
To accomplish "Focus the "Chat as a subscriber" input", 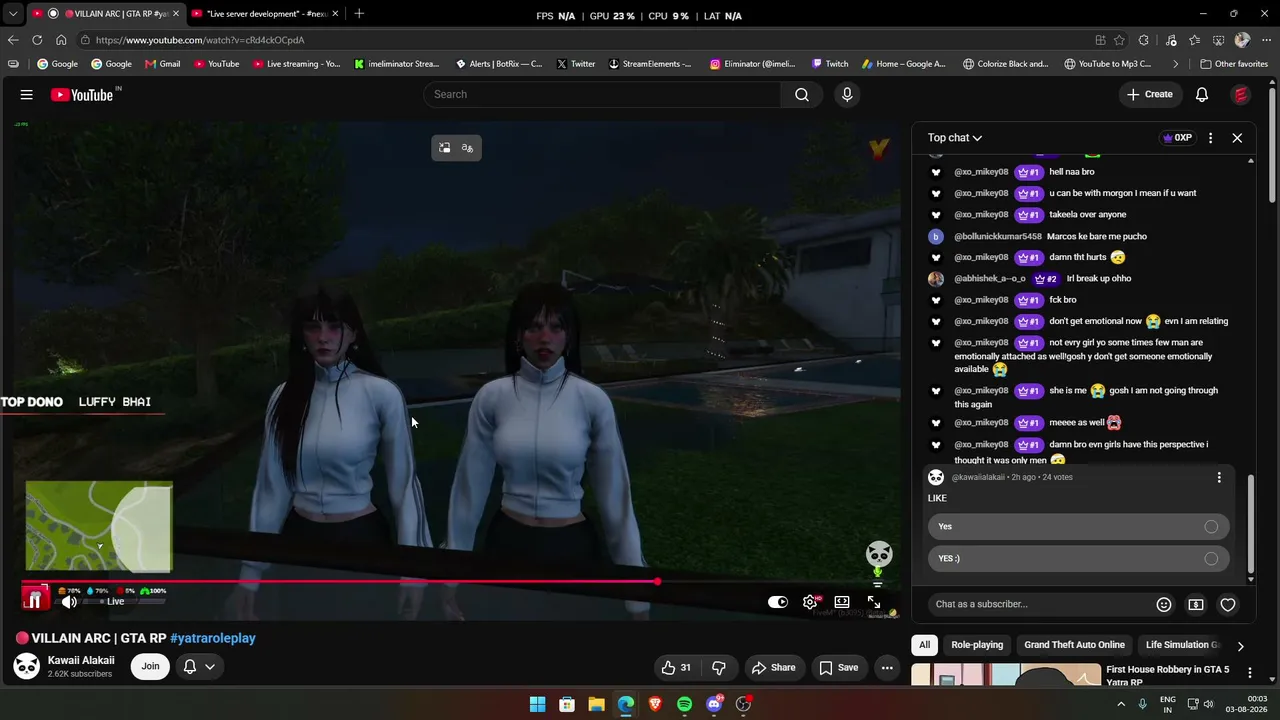I will [x=1038, y=604].
